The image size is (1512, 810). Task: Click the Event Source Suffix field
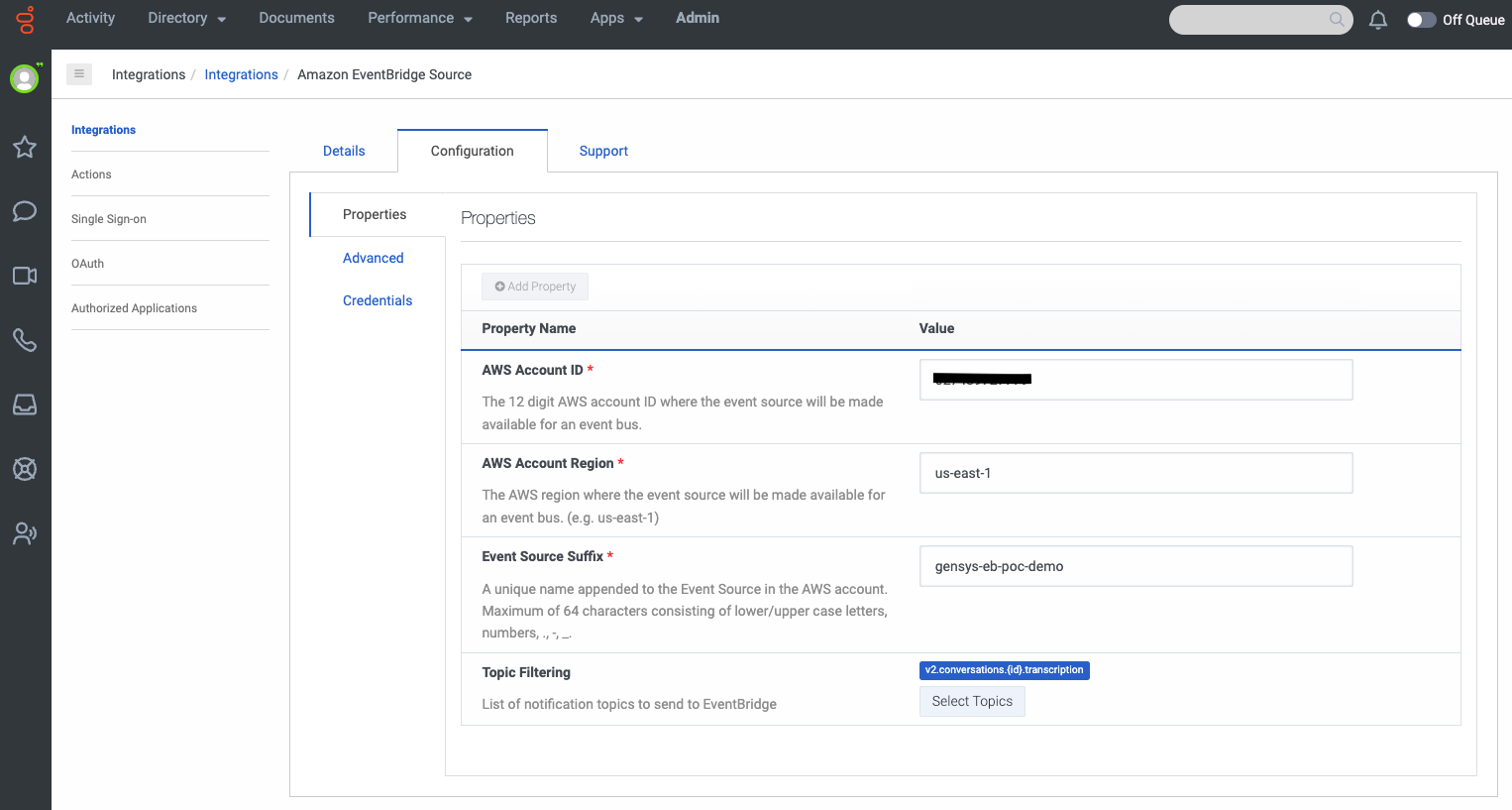tap(1135, 566)
